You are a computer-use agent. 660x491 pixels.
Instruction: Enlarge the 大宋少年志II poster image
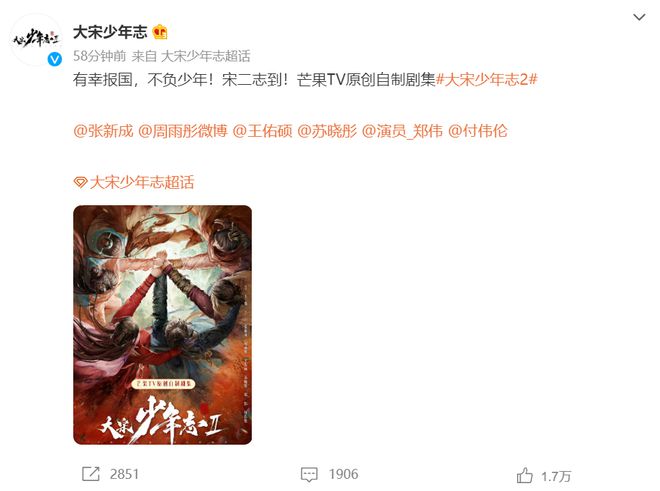(162, 325)
